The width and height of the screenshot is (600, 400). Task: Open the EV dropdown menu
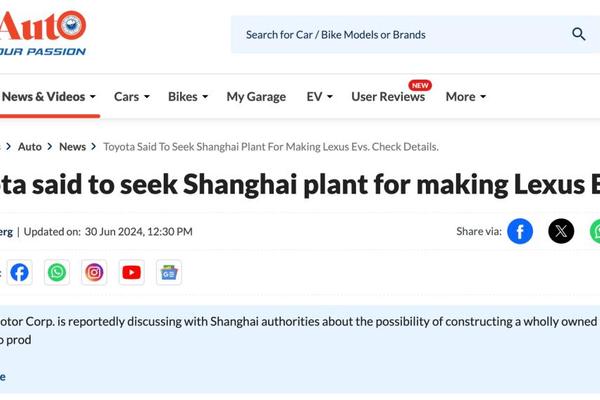(x=319, y=96)
